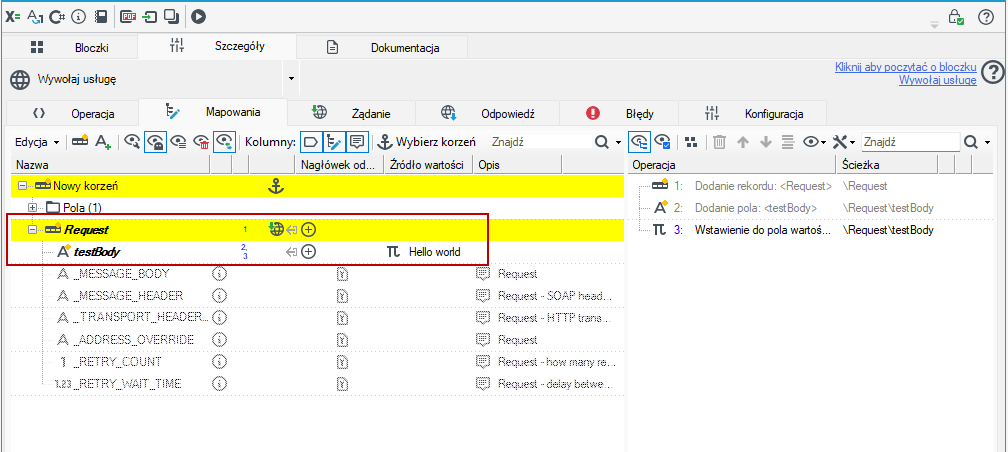The image size is (1008, 452).
Task: Toggle the eye with tree button in operations toolbar
Action: [x=639, y=141]
